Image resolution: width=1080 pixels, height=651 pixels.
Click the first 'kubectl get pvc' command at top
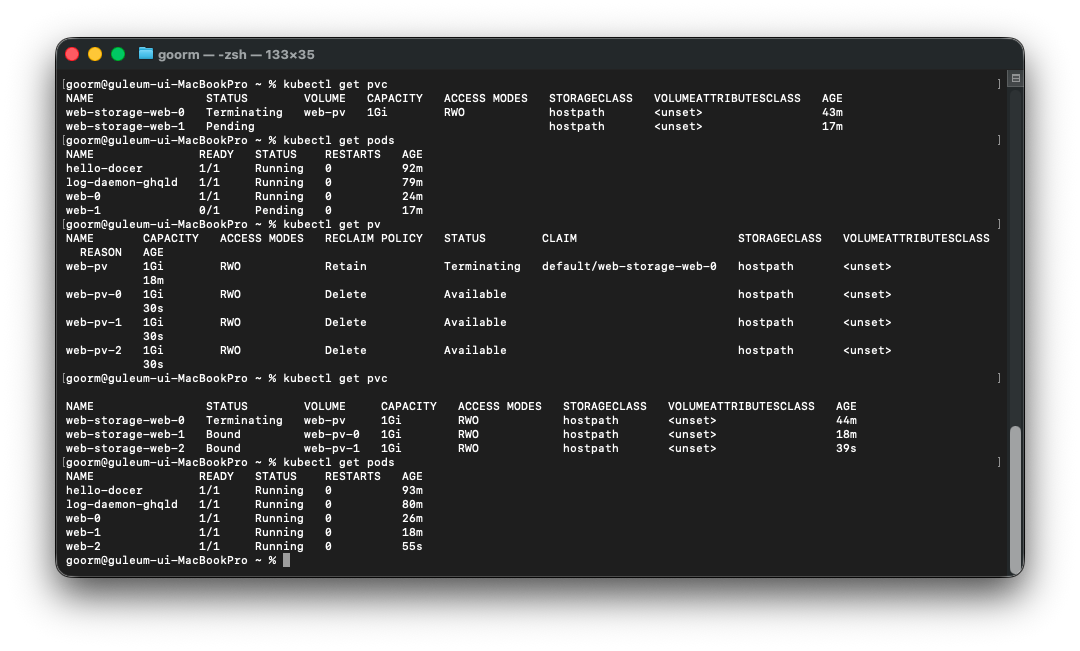tap(335, 85)
